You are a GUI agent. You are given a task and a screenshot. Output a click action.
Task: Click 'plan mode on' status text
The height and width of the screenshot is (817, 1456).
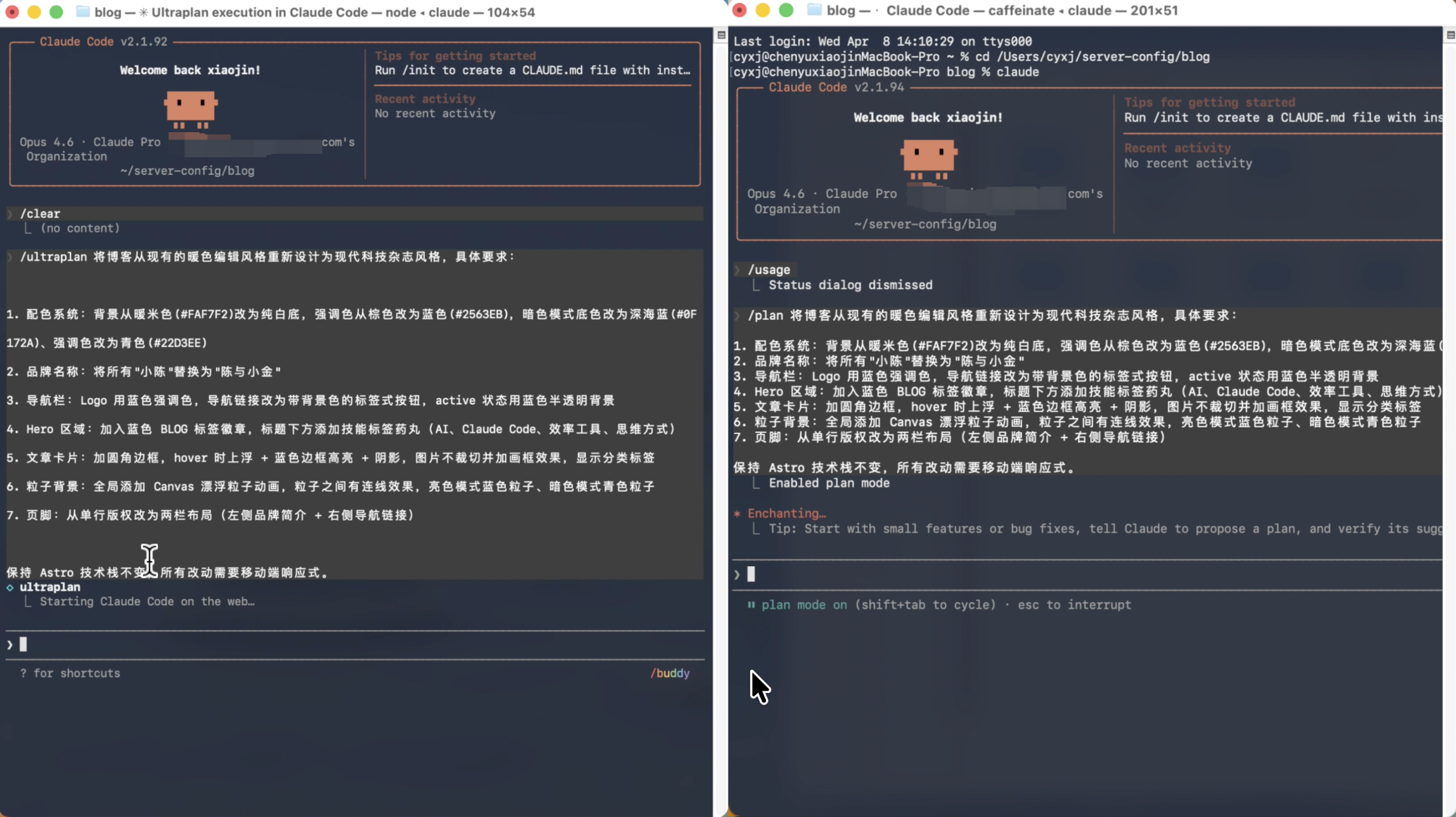point(804,604)
